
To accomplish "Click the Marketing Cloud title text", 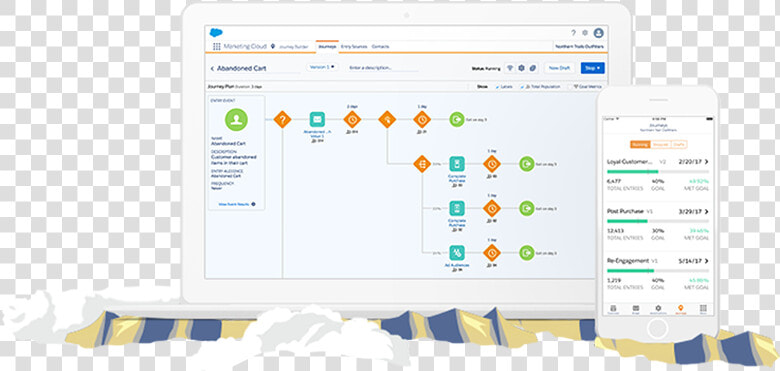I will pyautogui.click(x=245, y=46).
